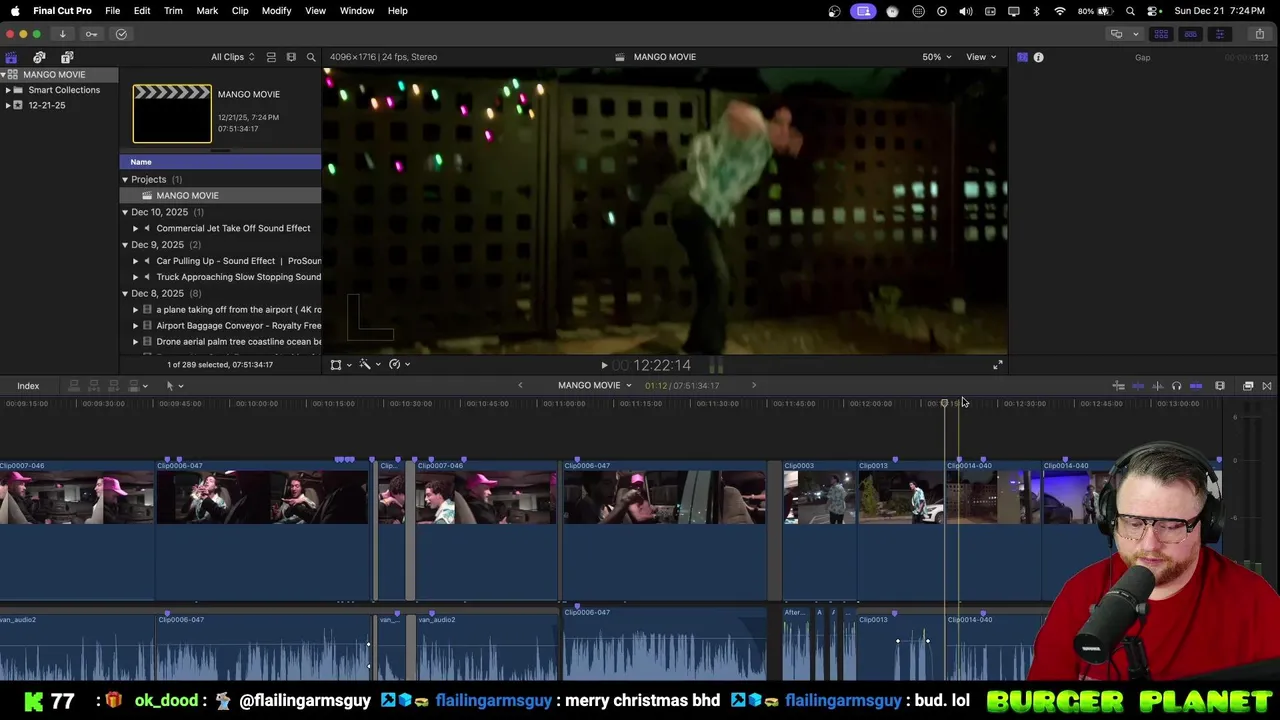
Task: Open the Keyword Editor key icon
Action: click(x=91, y=34)
